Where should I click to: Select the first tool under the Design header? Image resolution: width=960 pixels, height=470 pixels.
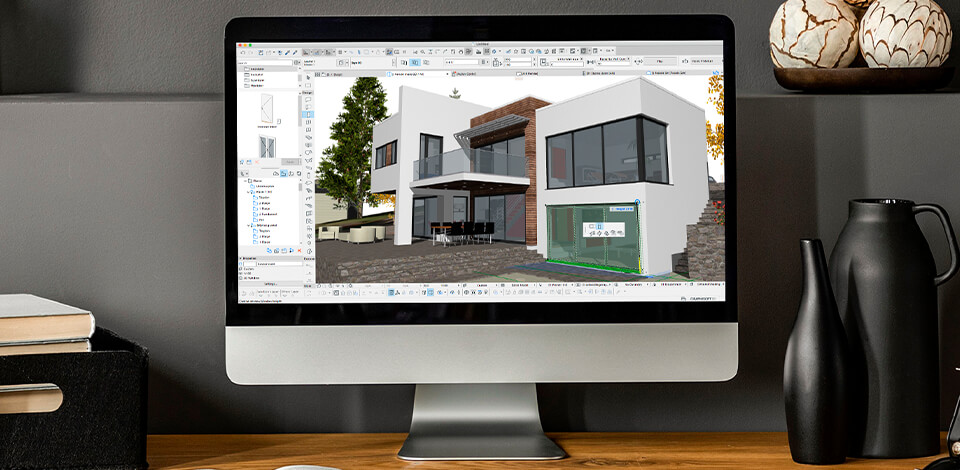308,100
